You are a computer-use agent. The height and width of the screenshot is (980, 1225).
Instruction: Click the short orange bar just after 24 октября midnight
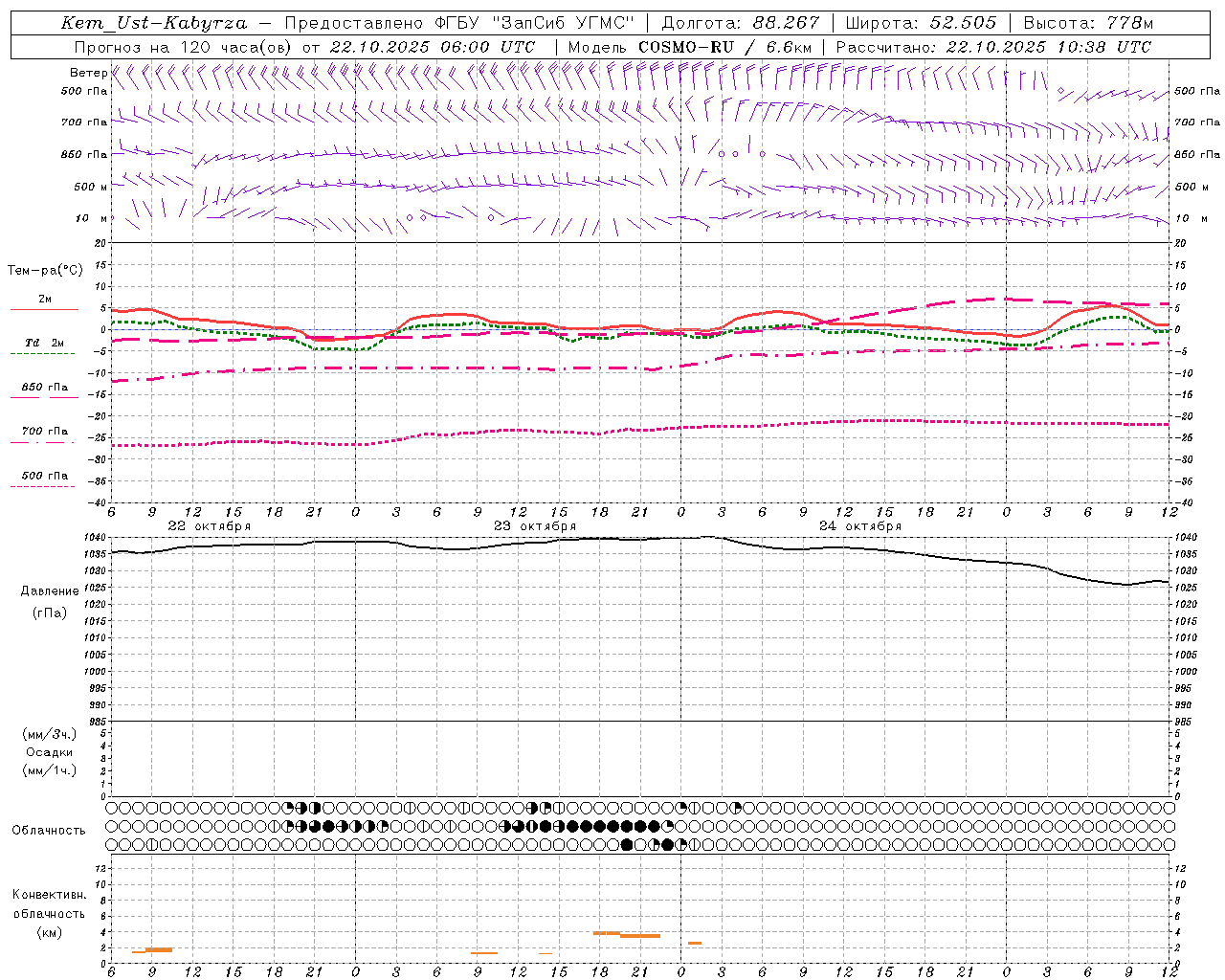(x=695, y=944)
